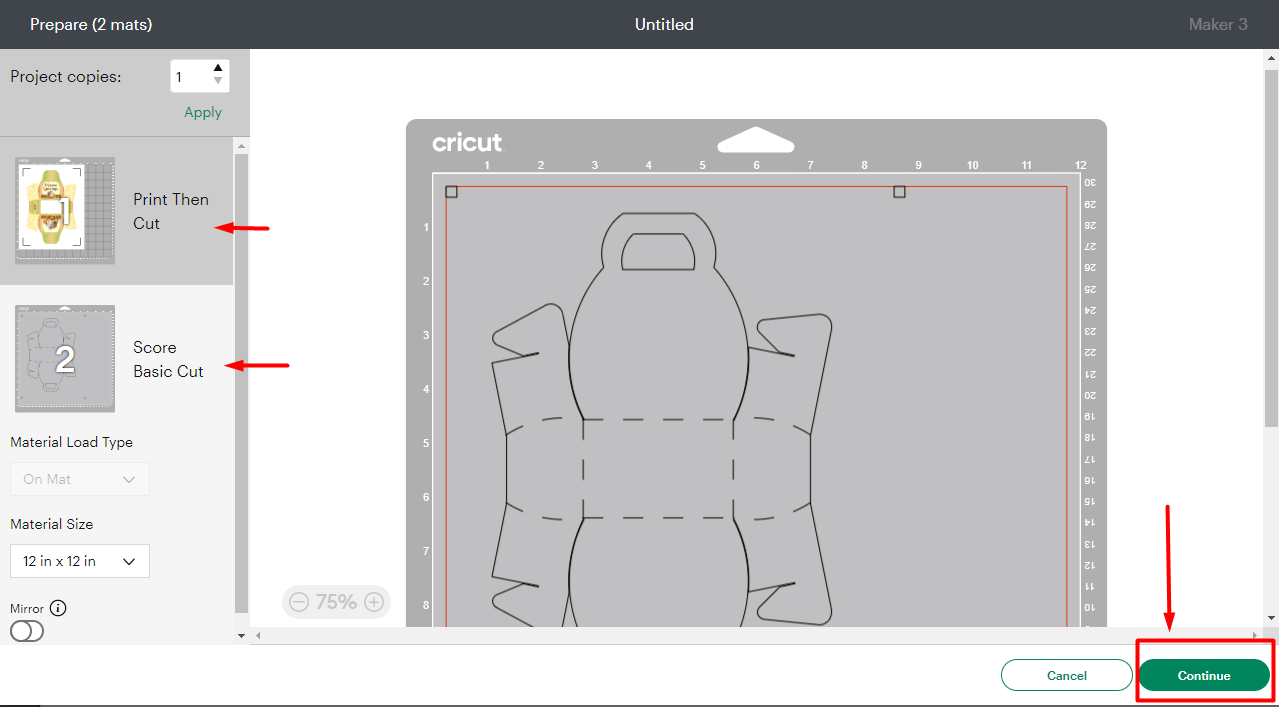This screenshot has height=707, width=1279.
Task: Click the Prepare (2 mats) header
Action: point(89,24)
